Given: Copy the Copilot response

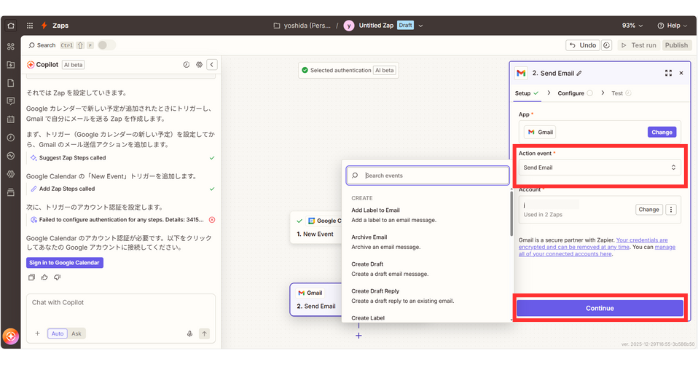Looking at the screenshot, I should [x=31, y=277].
